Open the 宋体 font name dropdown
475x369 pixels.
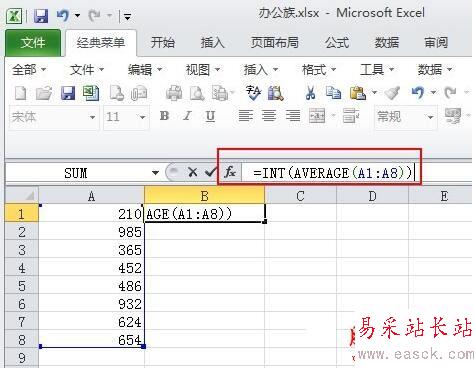coord(92,117)
